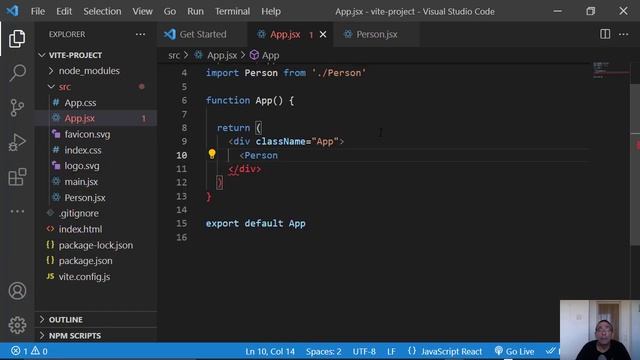Click the VS Code logo icon in title bar
Screen dimensions: 640x360
12,11
